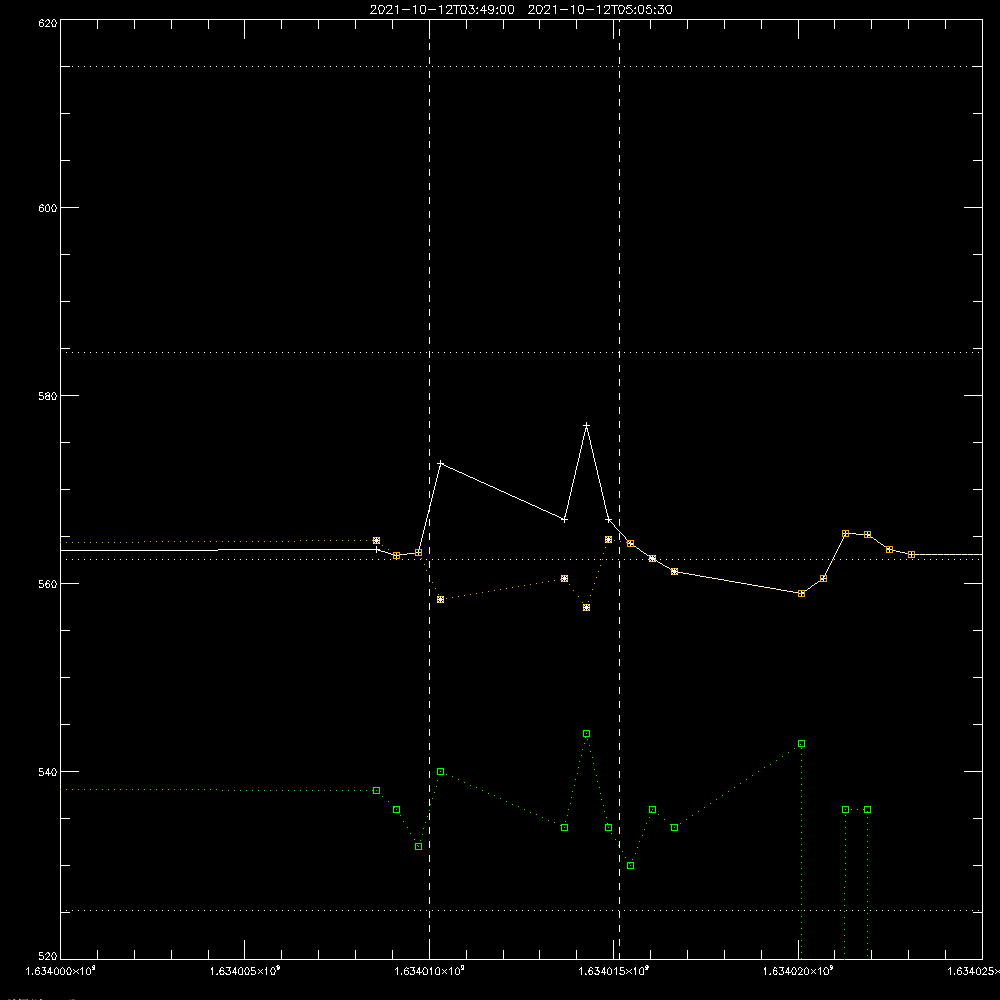Click the later dashed vertical marker line
1000x1000 pixels.
click(619, 489)
